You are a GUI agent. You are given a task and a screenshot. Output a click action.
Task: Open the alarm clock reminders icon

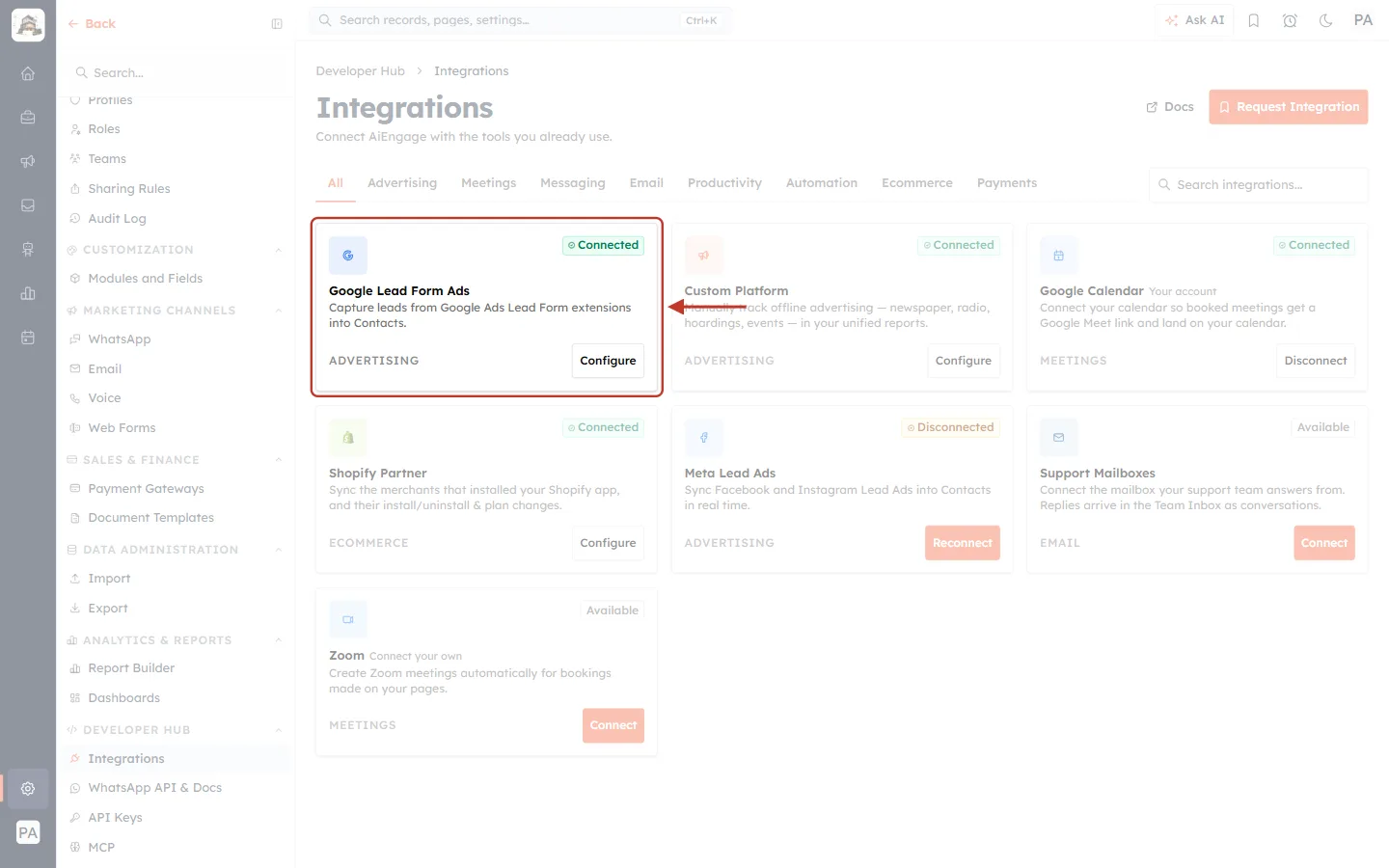pos(1290,20)
